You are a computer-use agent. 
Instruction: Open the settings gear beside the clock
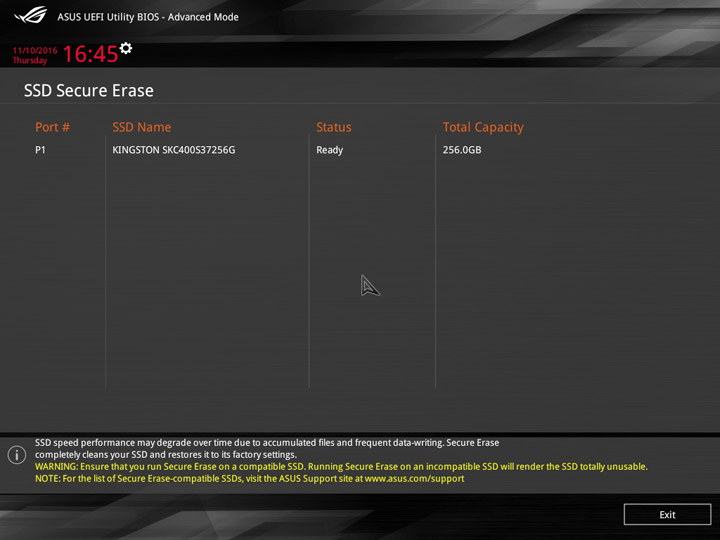click(x=126, y=48)
